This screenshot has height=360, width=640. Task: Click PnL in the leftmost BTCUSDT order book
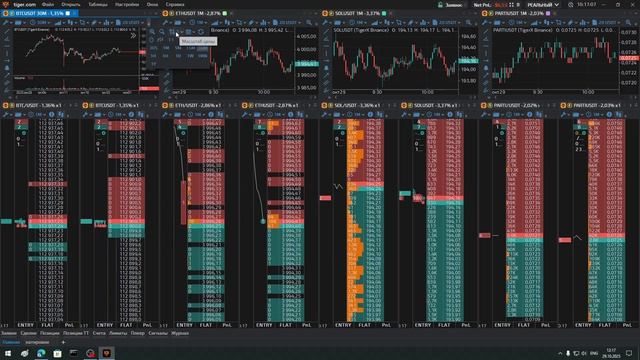69,325
